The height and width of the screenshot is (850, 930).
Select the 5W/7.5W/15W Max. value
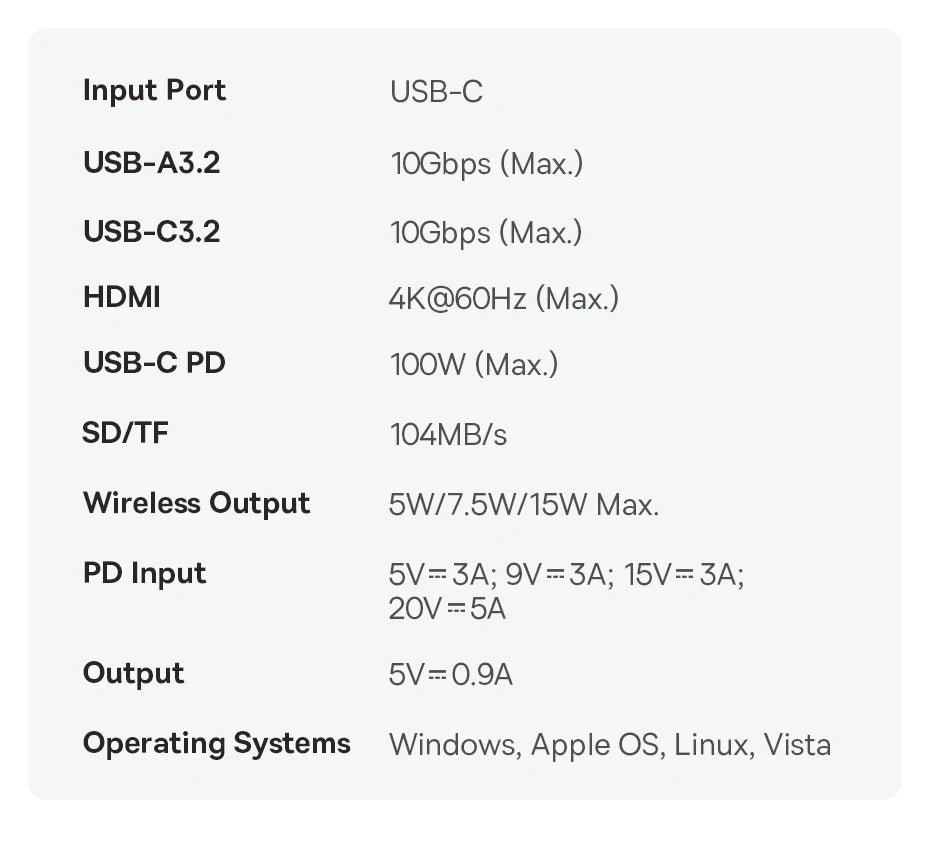pos(524,505)
